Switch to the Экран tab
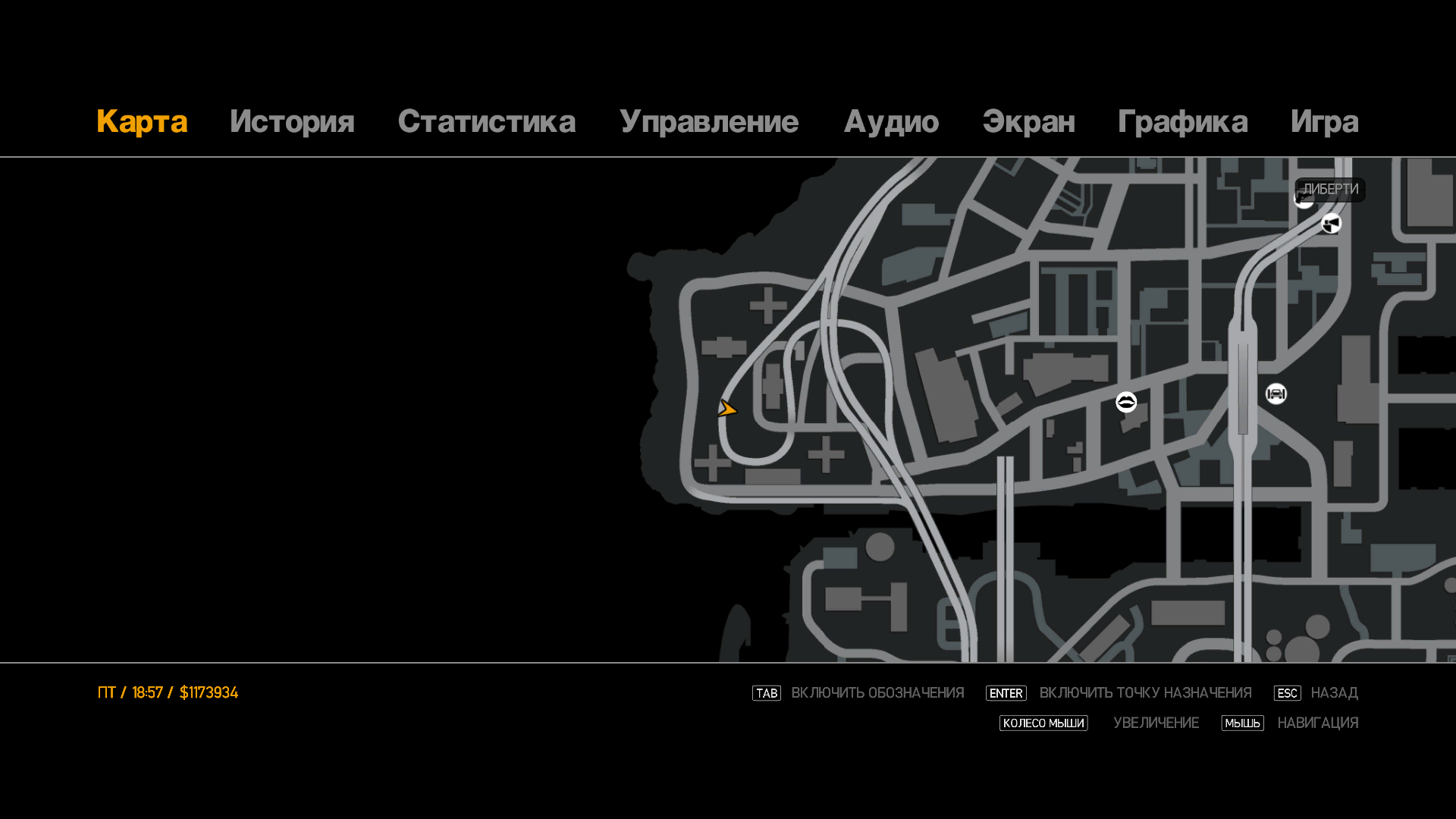The width and height of the screenshot is (1456, 819). pyautogui.click(x=1028, y=121)
